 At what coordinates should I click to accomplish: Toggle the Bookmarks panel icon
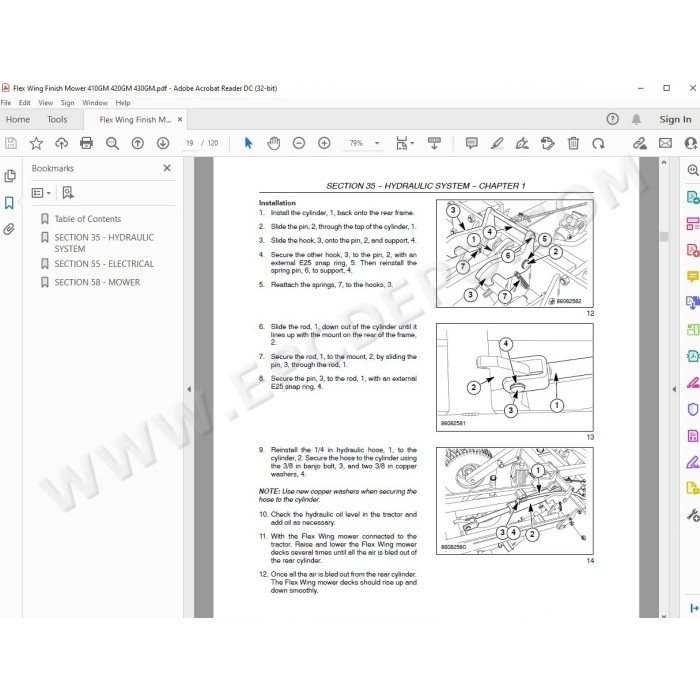(x=9, y=203)
